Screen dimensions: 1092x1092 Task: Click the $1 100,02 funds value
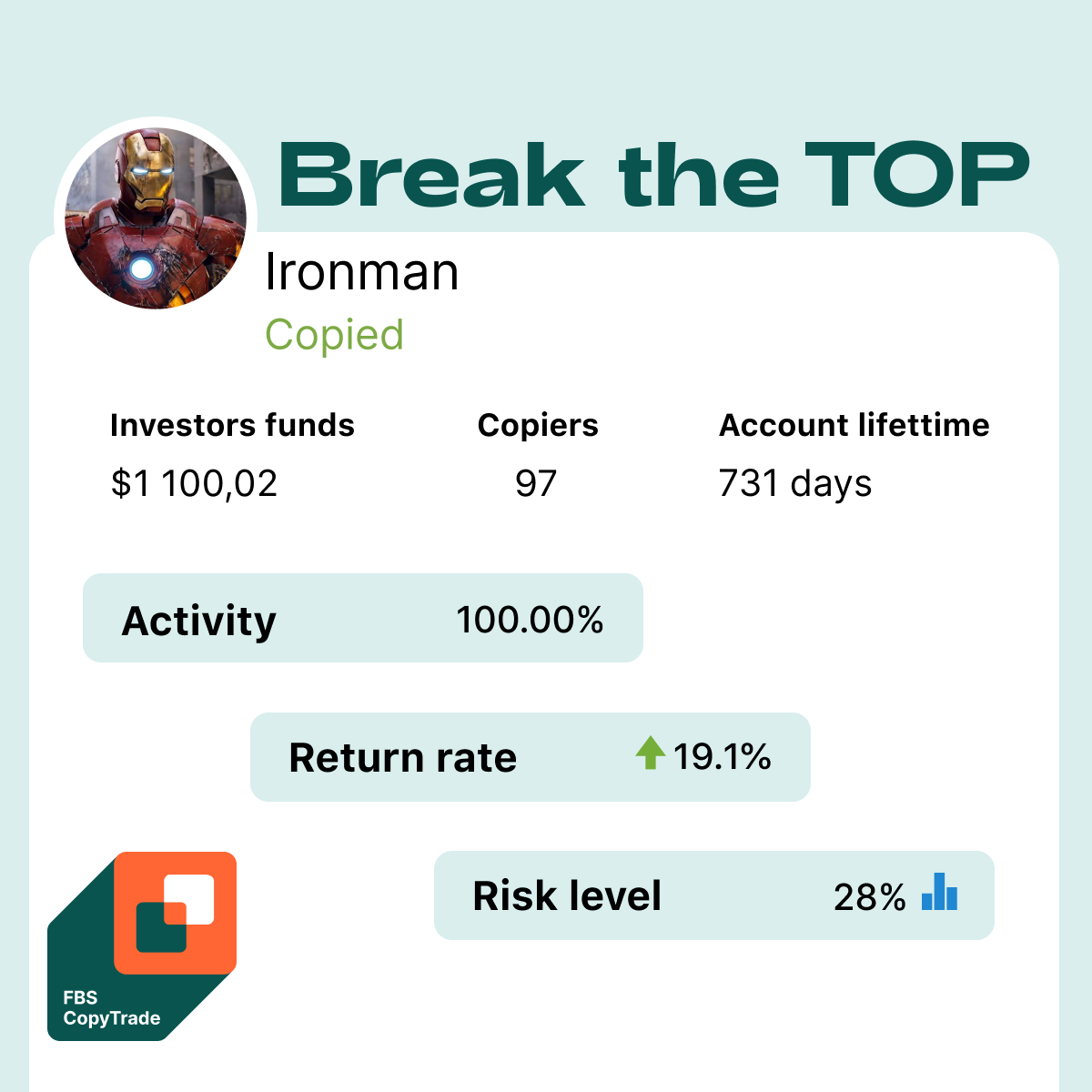tap(194, 483)
